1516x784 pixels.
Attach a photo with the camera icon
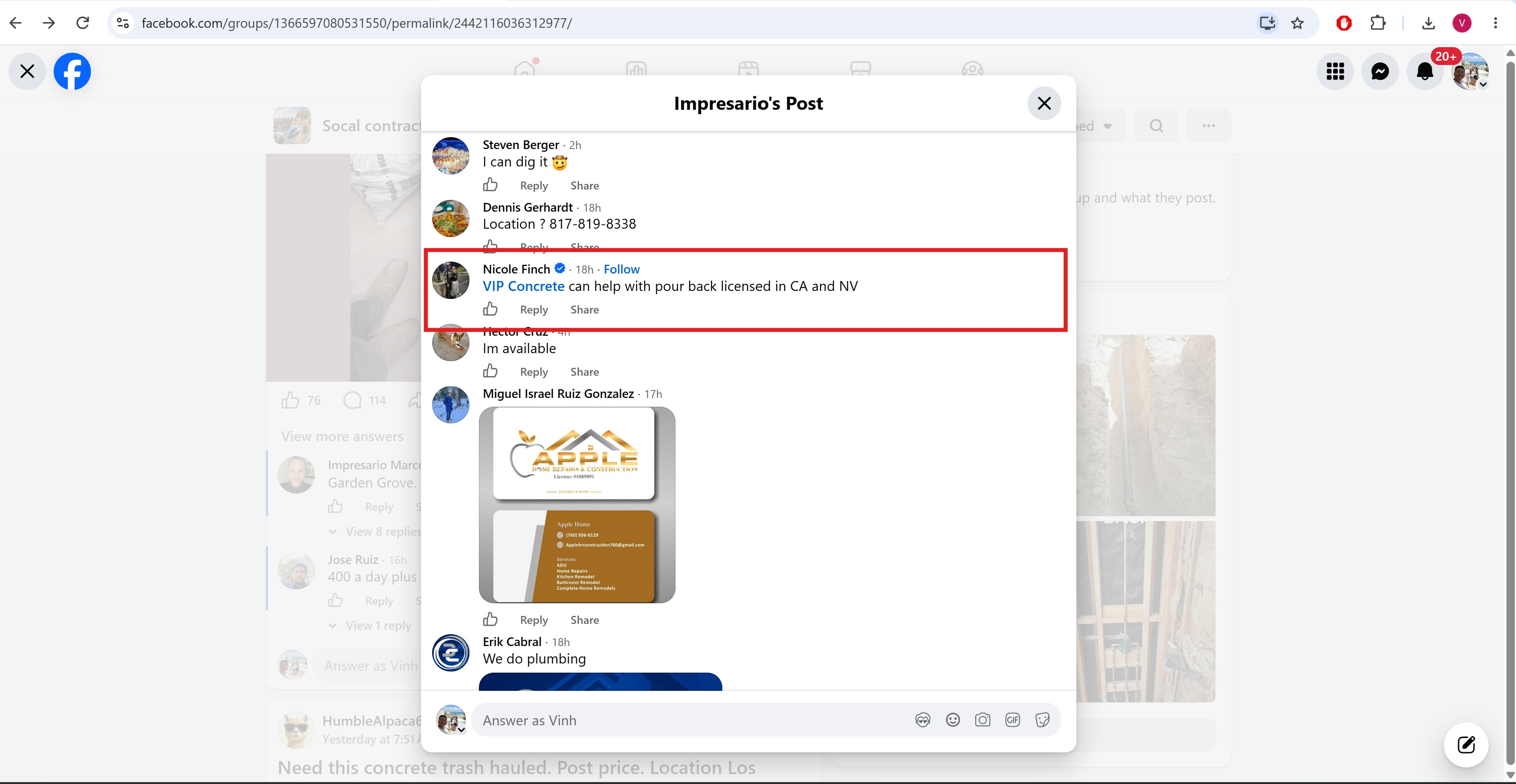[x=982, y=720]
